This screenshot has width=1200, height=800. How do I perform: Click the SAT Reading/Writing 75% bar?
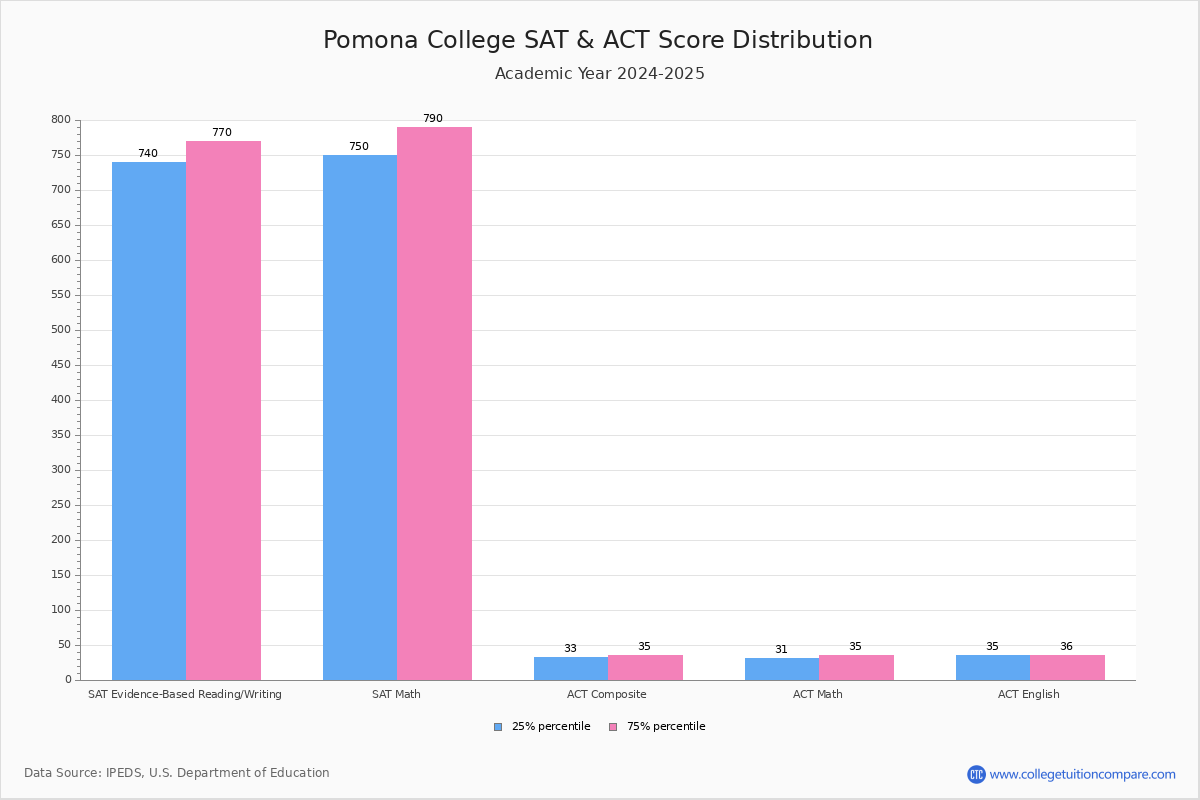tap(223, 410)
